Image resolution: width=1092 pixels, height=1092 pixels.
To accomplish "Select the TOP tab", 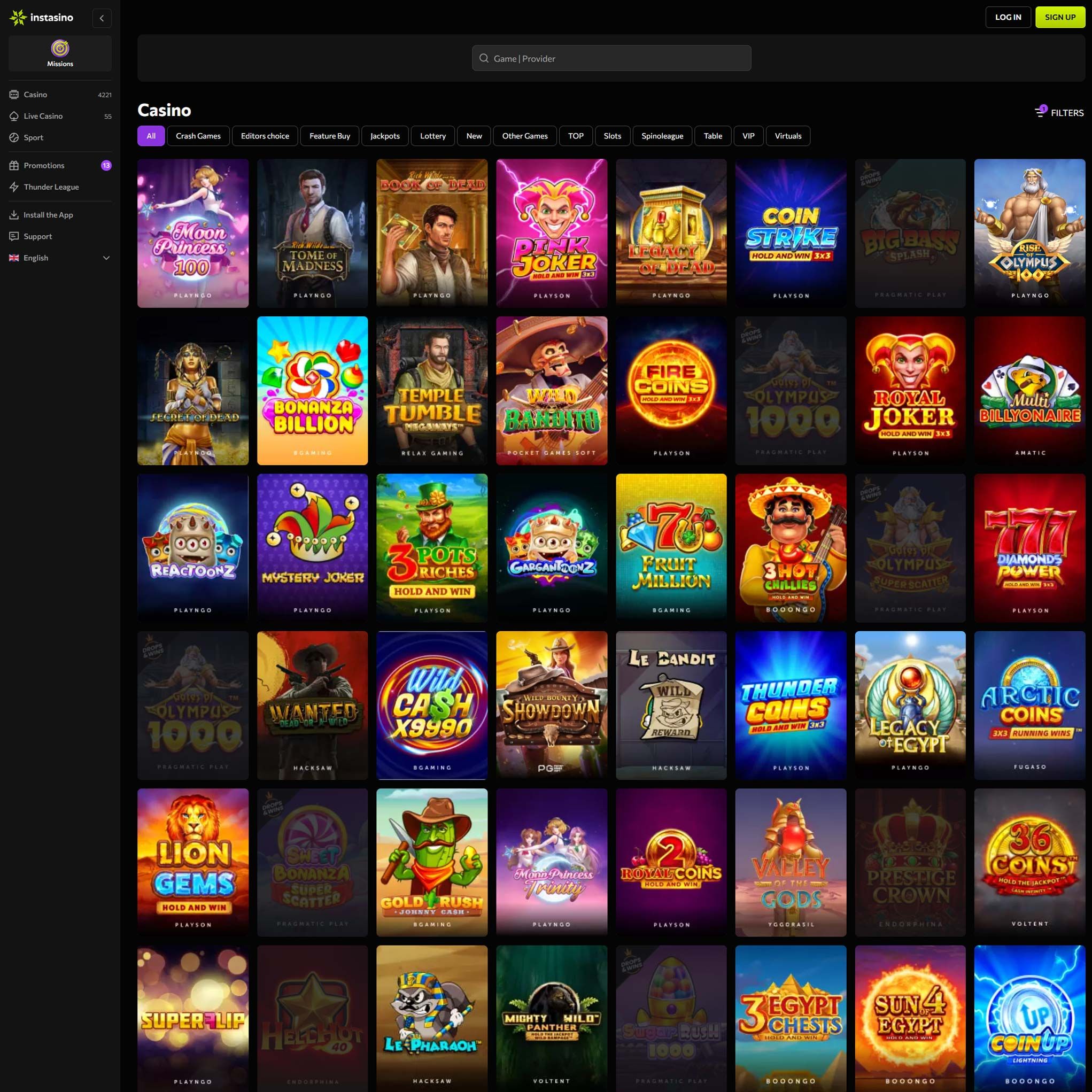I will click(575, 136).
